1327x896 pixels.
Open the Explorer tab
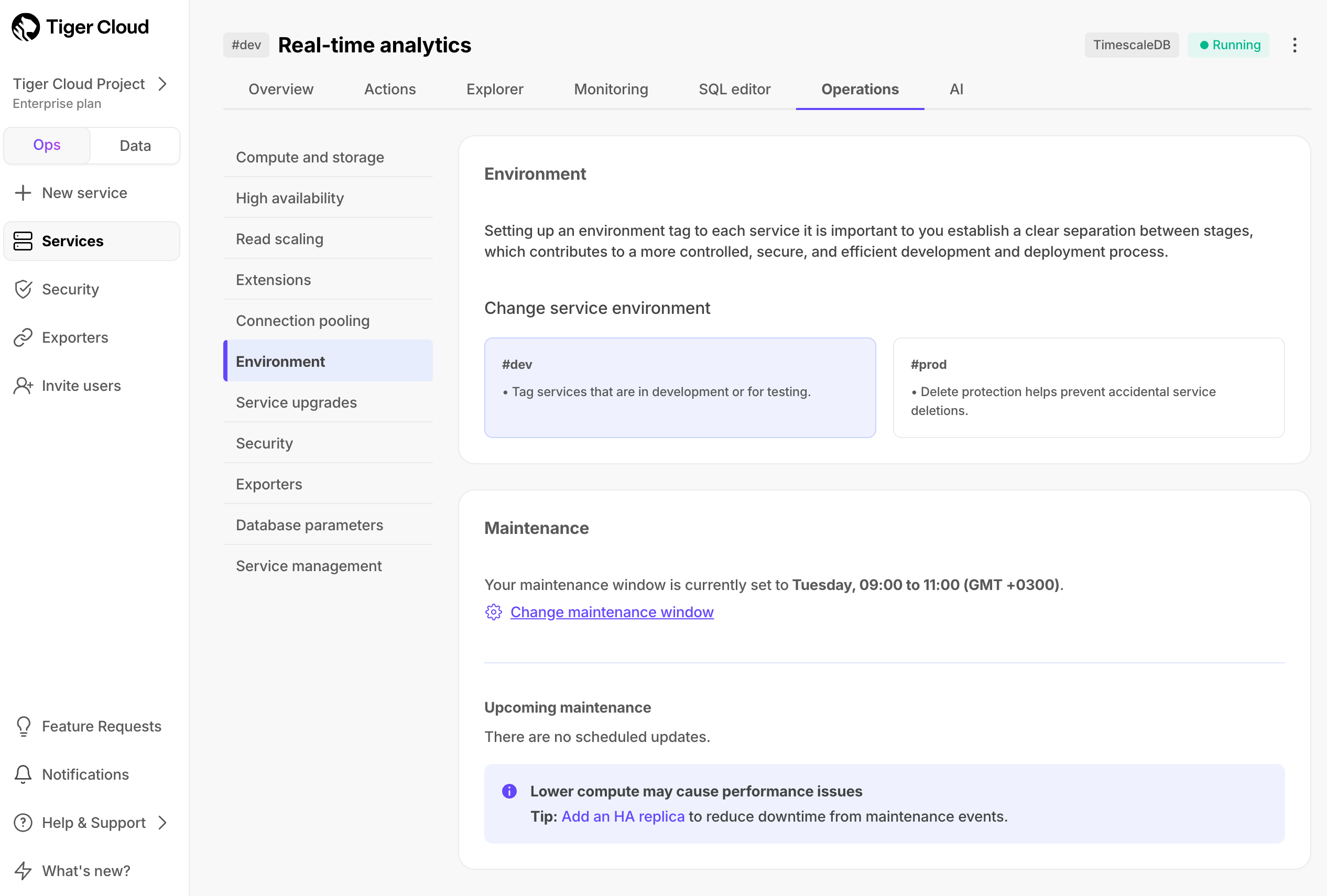coord(495,90)
